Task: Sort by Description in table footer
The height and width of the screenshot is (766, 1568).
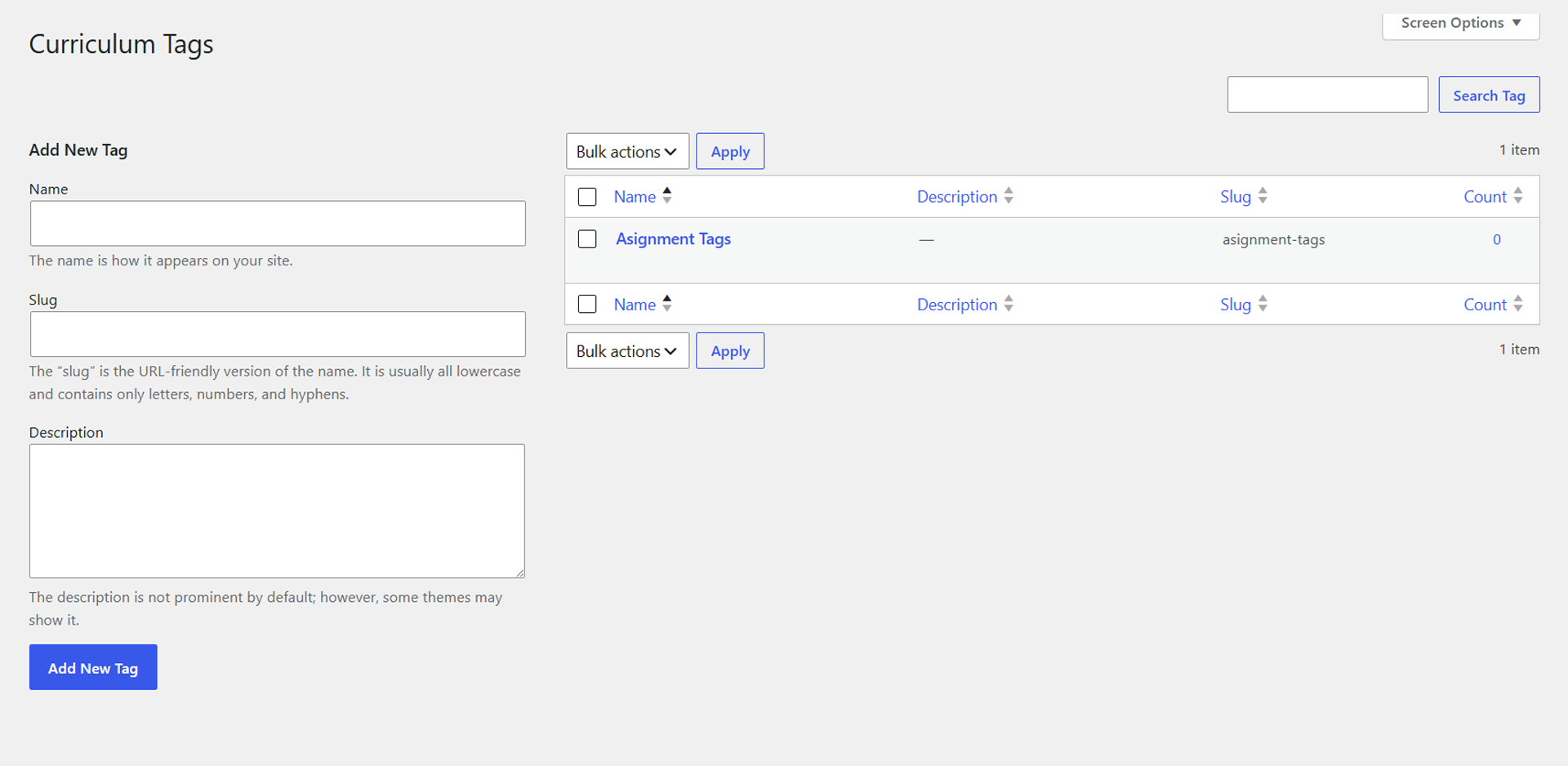Action: pyautogui.click(x=957, y=305)
